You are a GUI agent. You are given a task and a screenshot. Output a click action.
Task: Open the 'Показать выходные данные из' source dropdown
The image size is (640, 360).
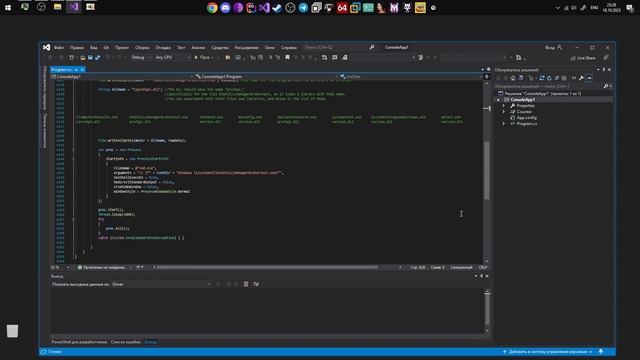pyautogui.click(x=162, y=284)
